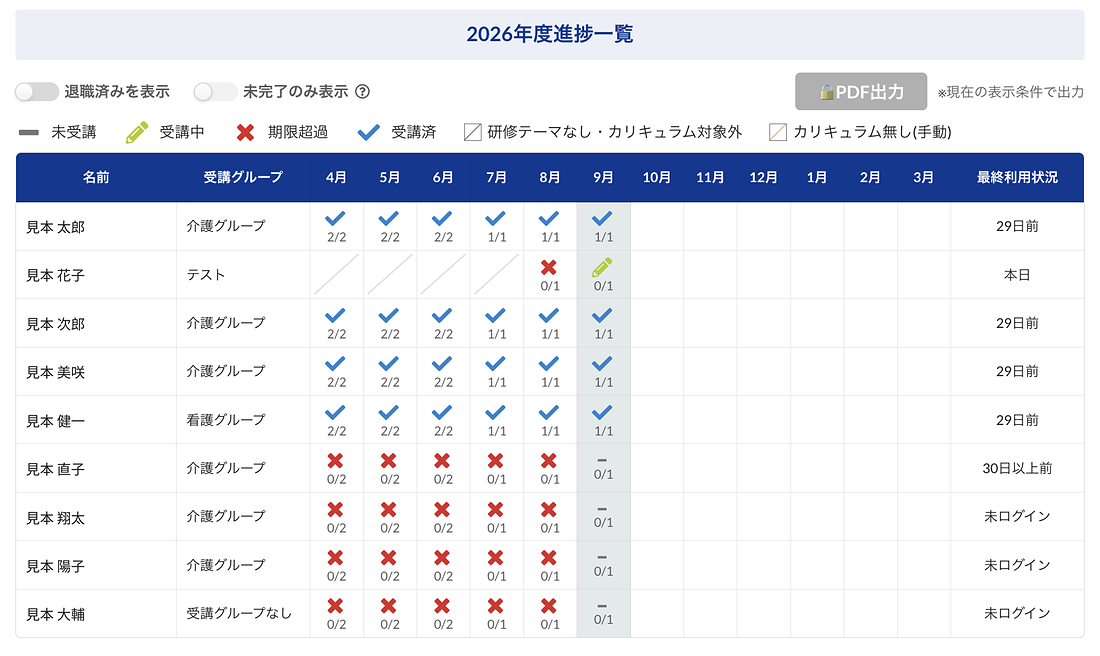Image resolution: width=1100 pixels, height=656 pixels.
Task: Click the blue check 受講済 legend icon
Action: (x=368, y=132)
